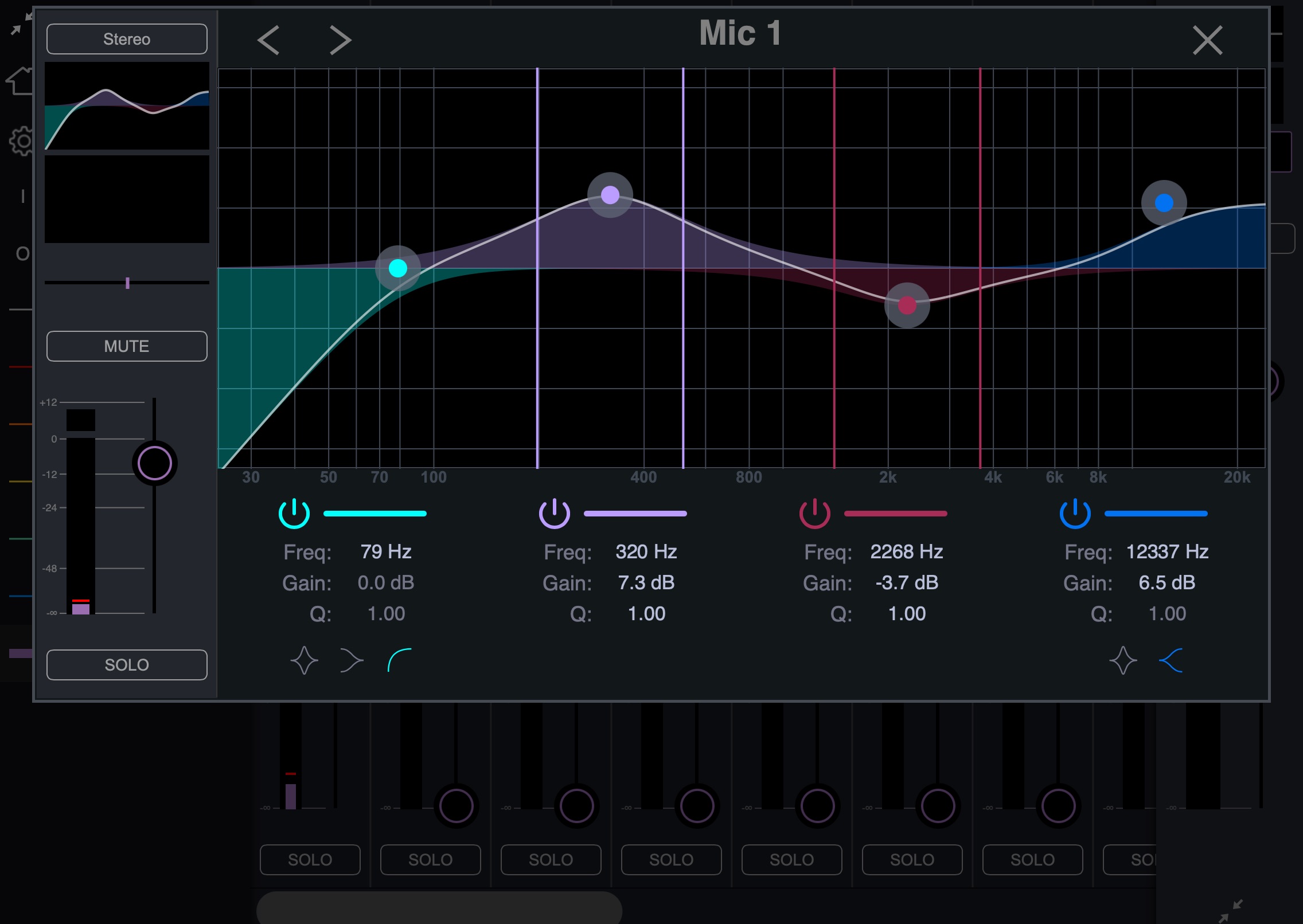The image size is (1303, 924).
Task: Toggle cyan band 1 power button
Action: pyautogui.click(x=294, y=513)
